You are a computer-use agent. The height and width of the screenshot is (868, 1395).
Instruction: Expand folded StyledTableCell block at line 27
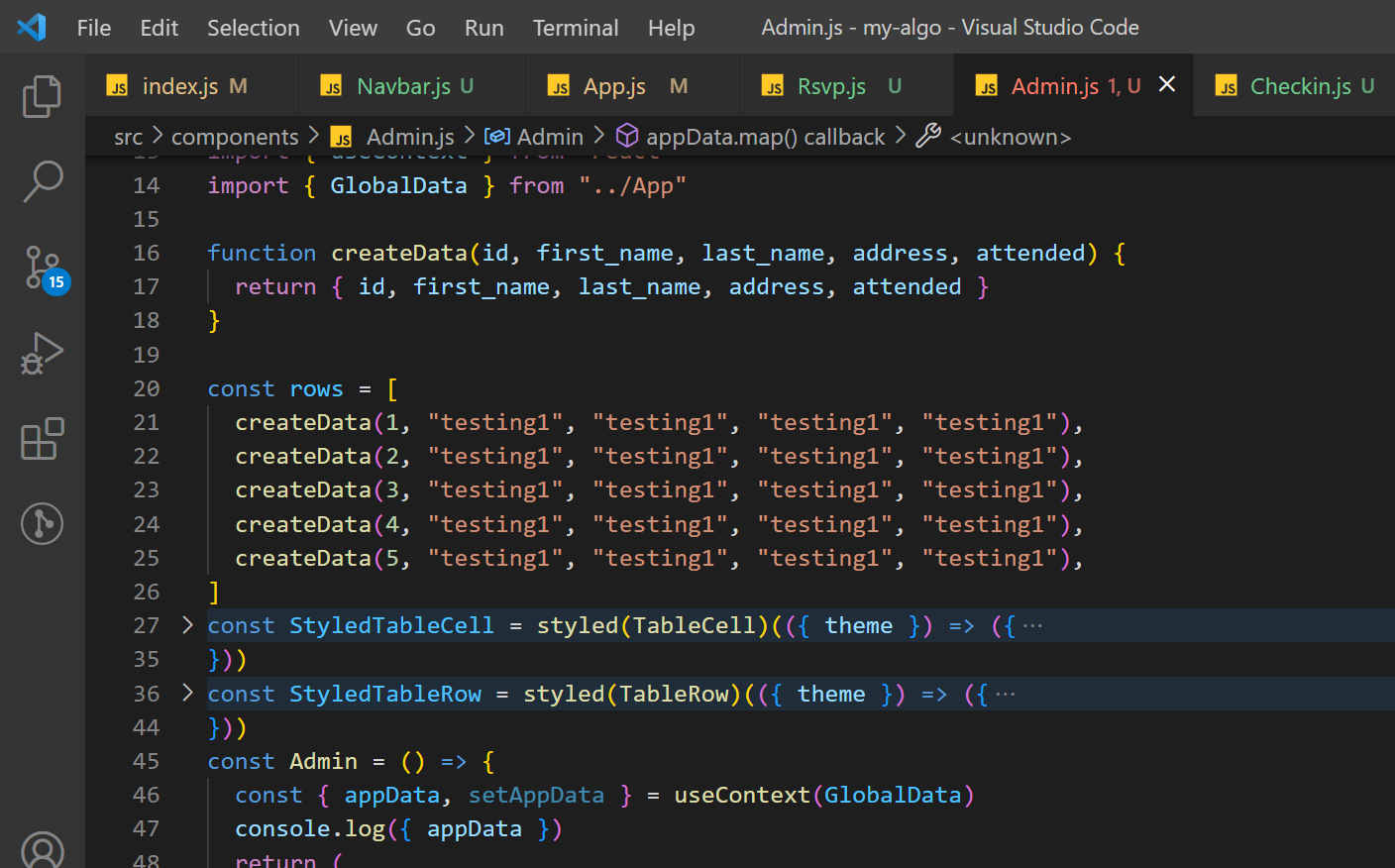(187, 625)
